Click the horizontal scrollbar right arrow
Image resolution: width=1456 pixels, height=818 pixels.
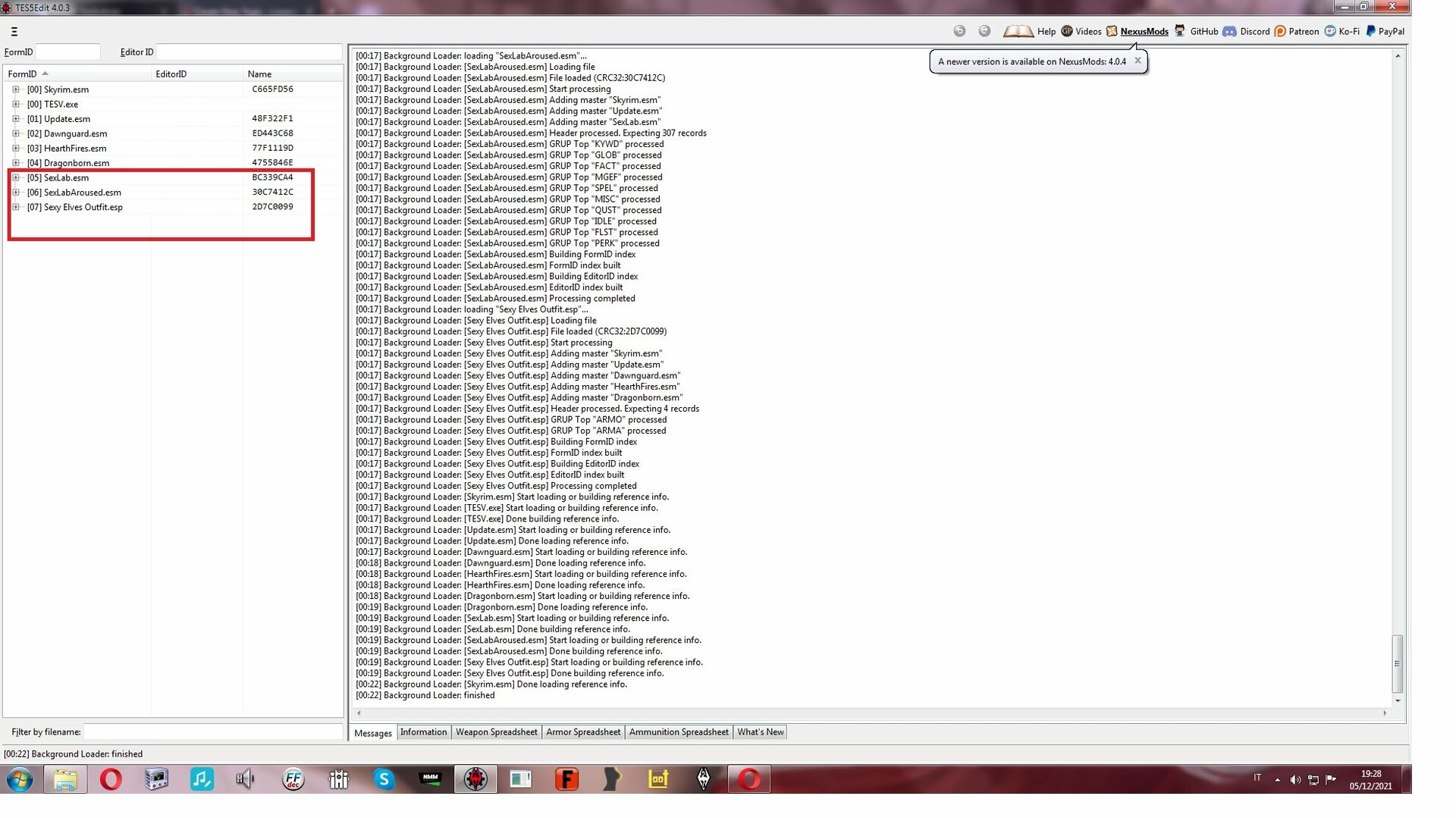click(x=1385, y=713)
